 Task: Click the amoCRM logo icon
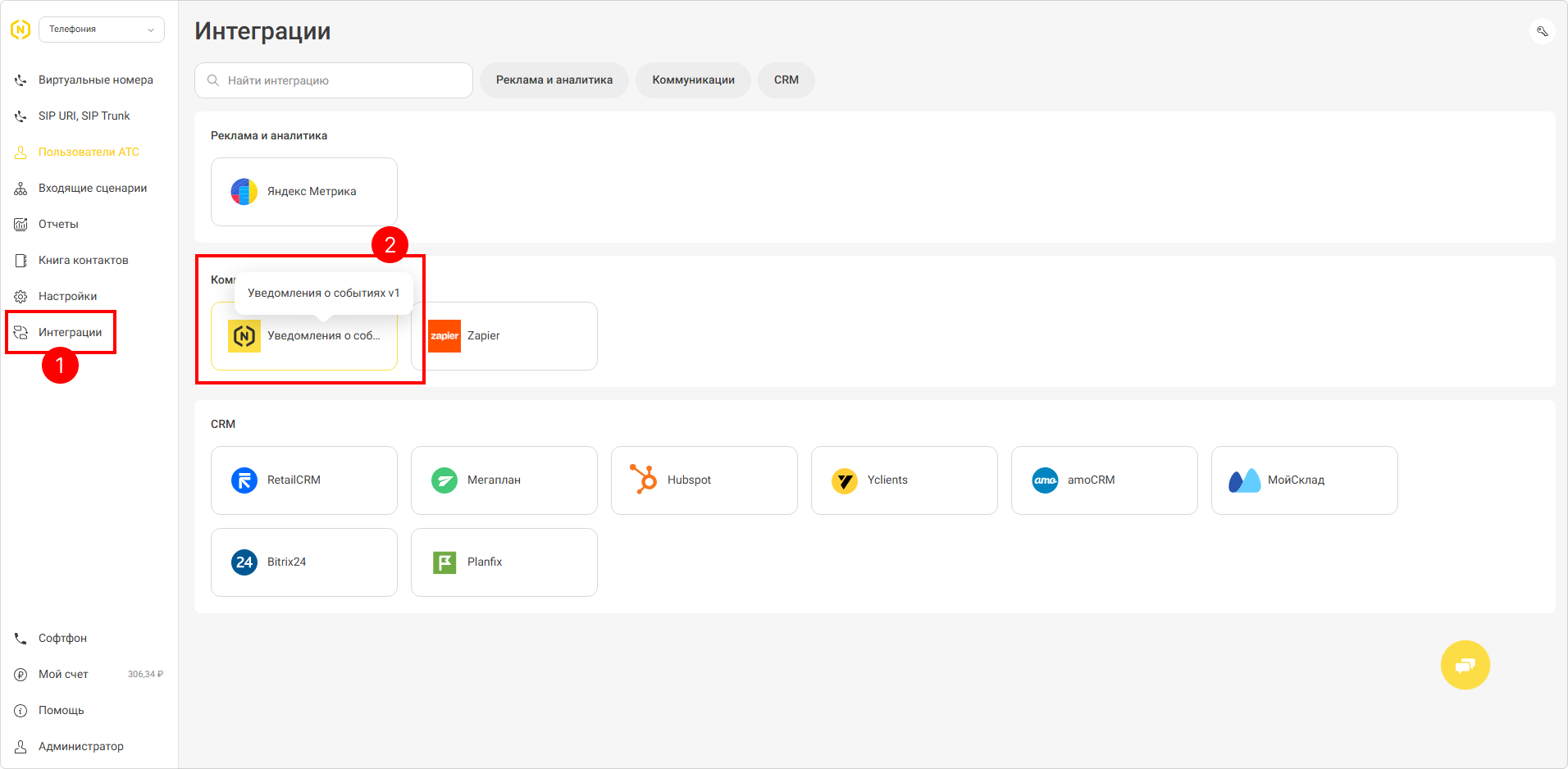click(1045, 480)
